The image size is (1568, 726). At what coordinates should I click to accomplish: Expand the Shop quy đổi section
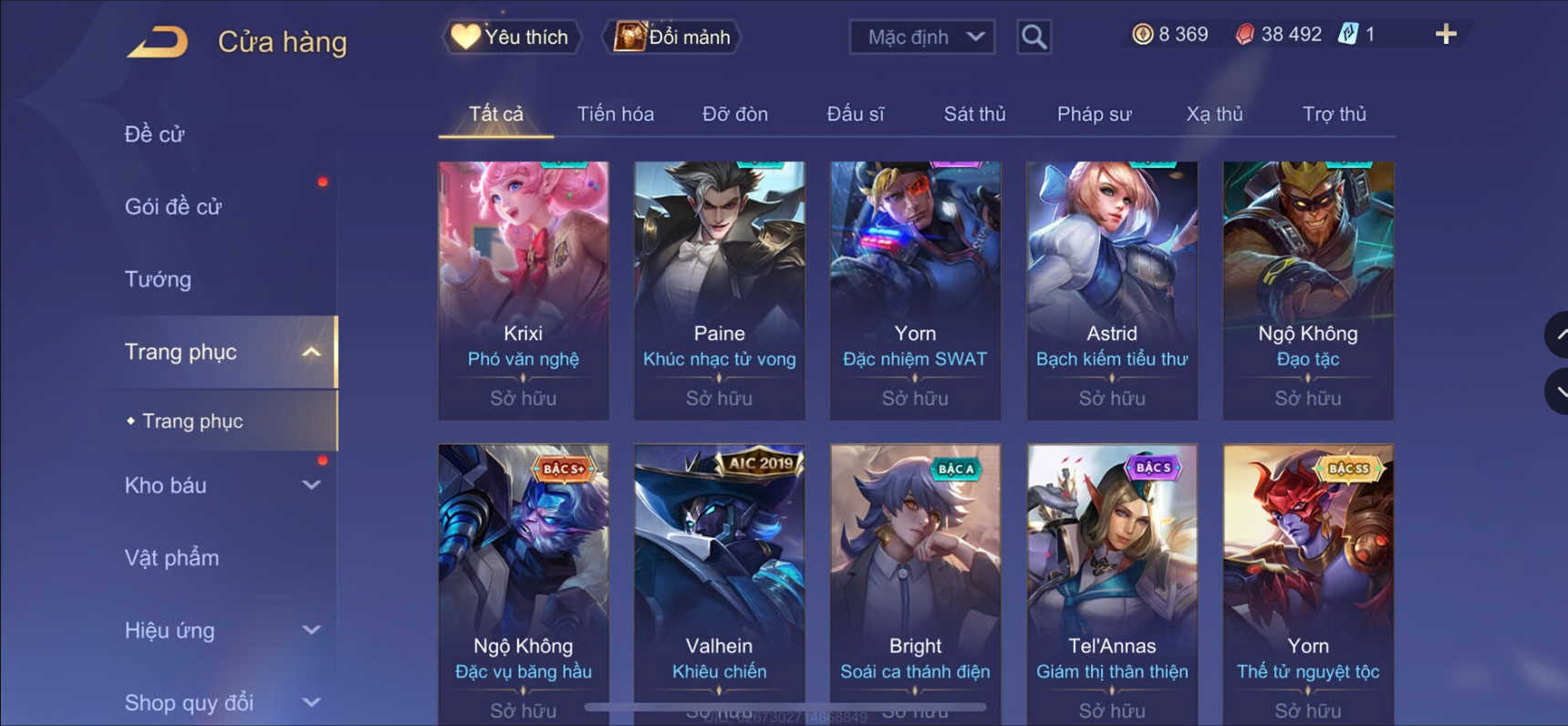point(311,702)
